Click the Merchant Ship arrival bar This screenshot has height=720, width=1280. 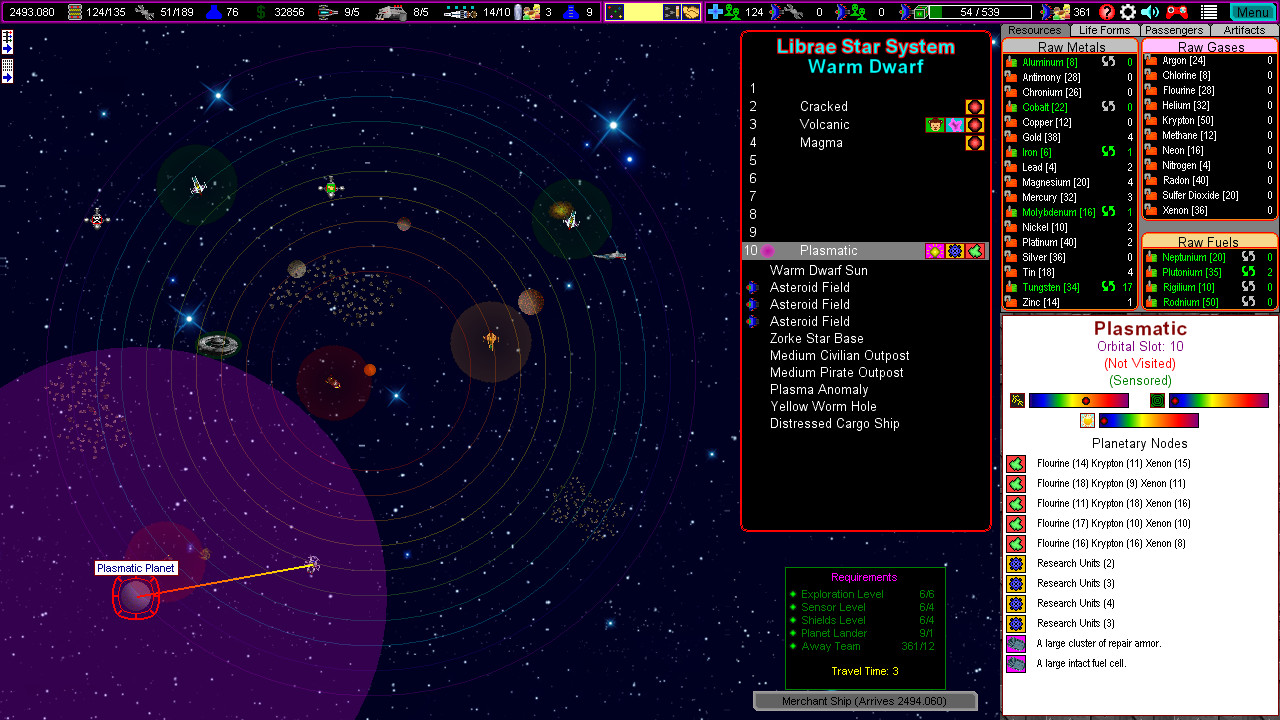pos(864,700)
